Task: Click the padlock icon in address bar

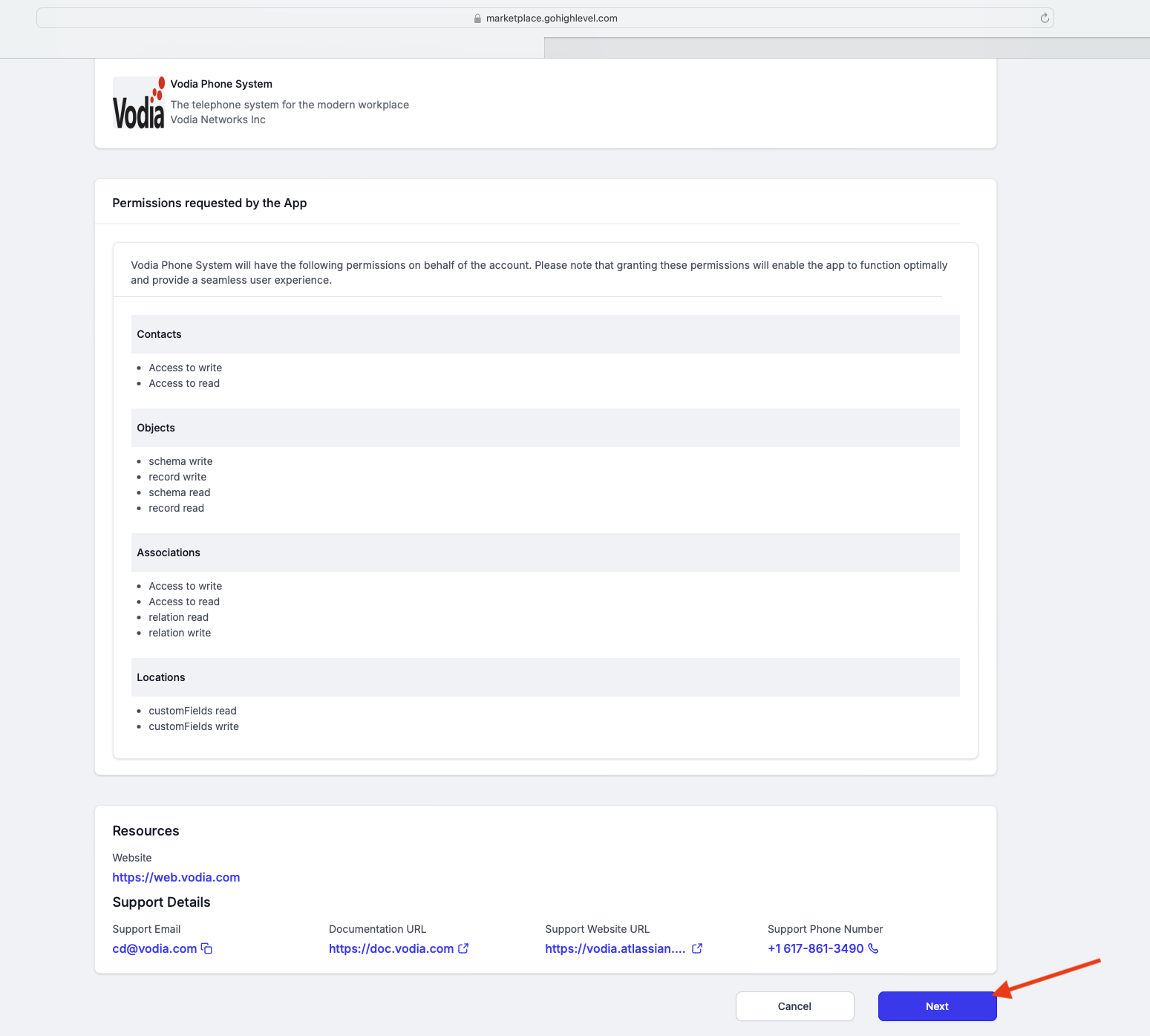Action: pyautogui.click(x=477, y=18)
